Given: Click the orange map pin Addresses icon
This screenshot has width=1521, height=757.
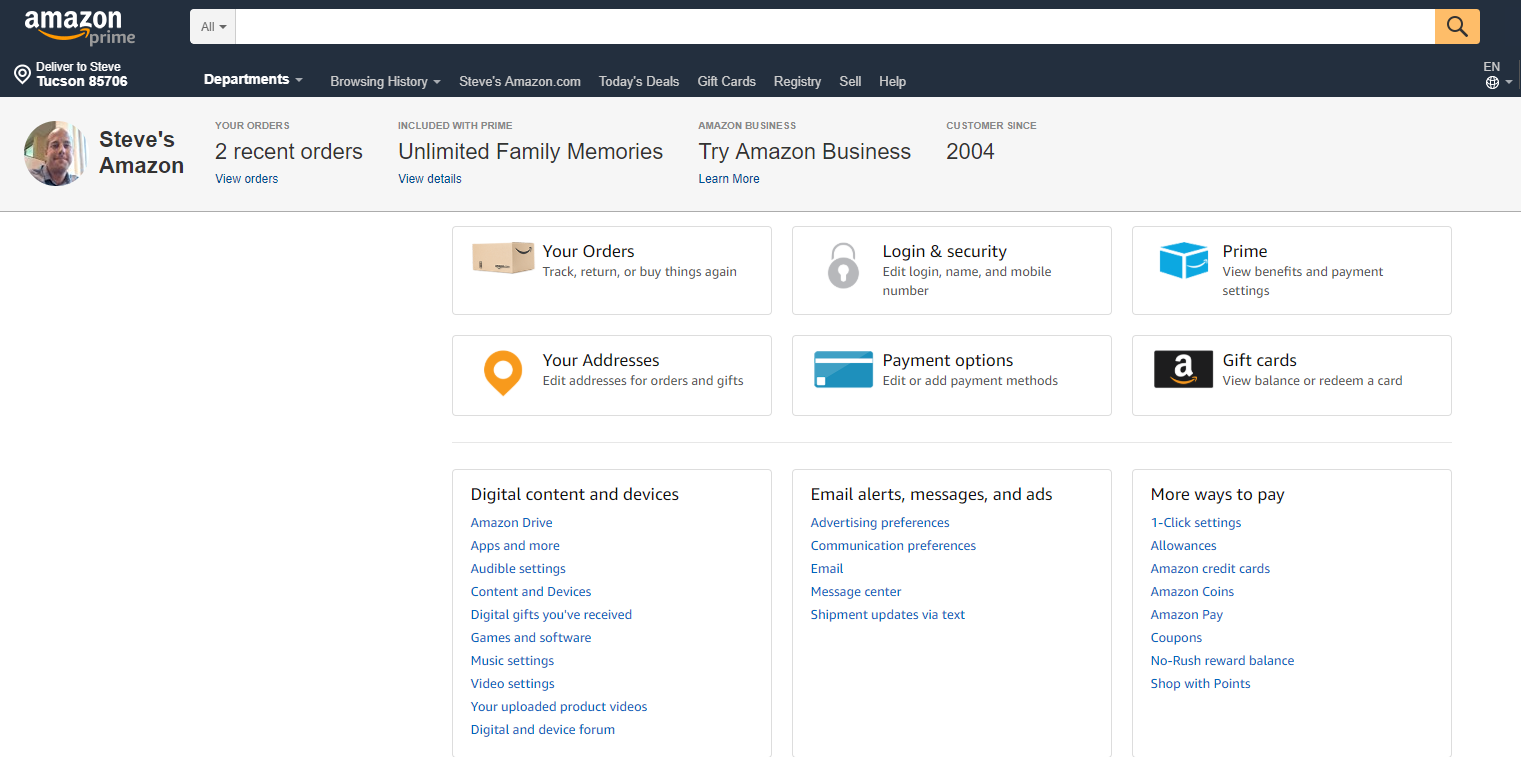Looking at the screenshot, I should [503, 373].
